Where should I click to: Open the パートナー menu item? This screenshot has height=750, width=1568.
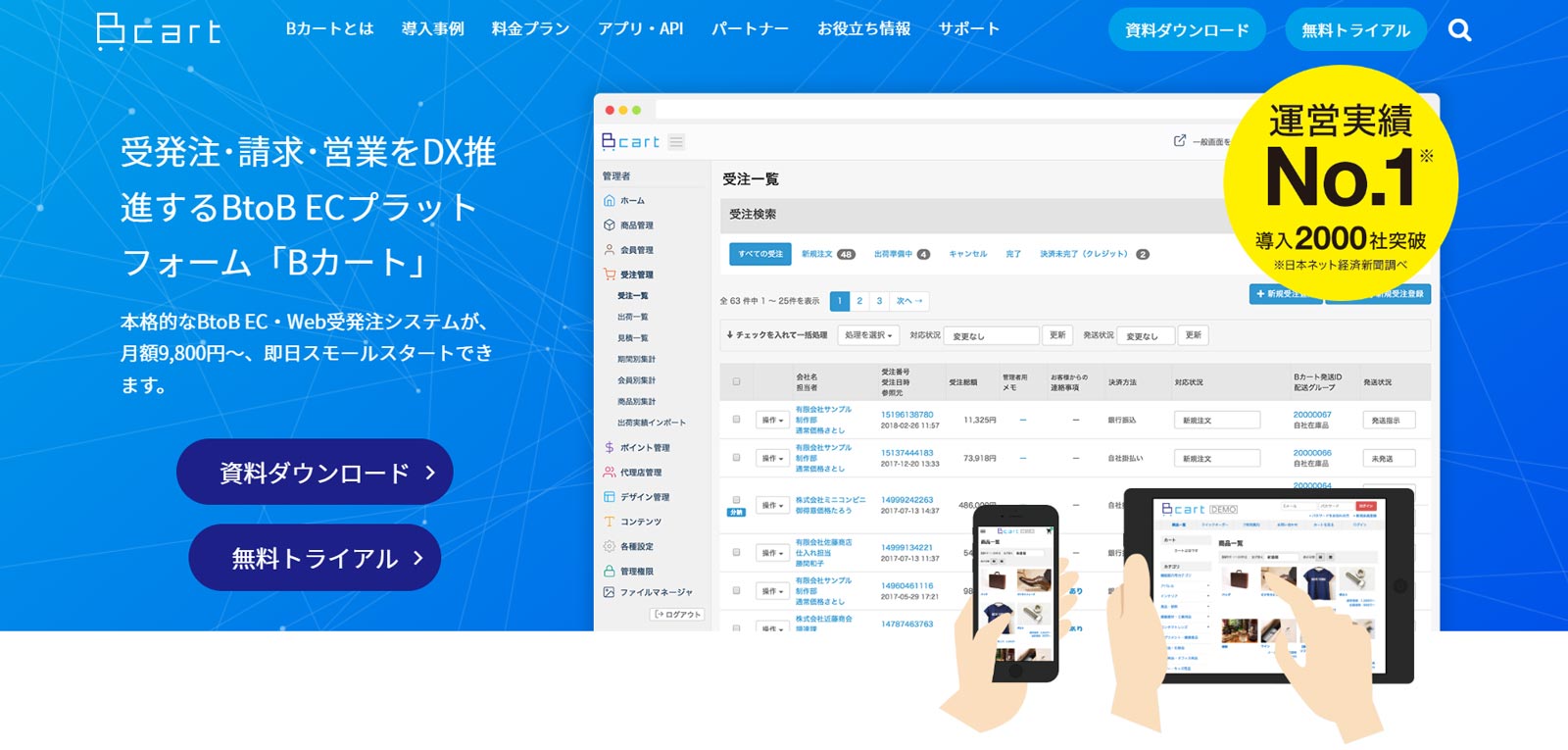click(x=750, y=29)
